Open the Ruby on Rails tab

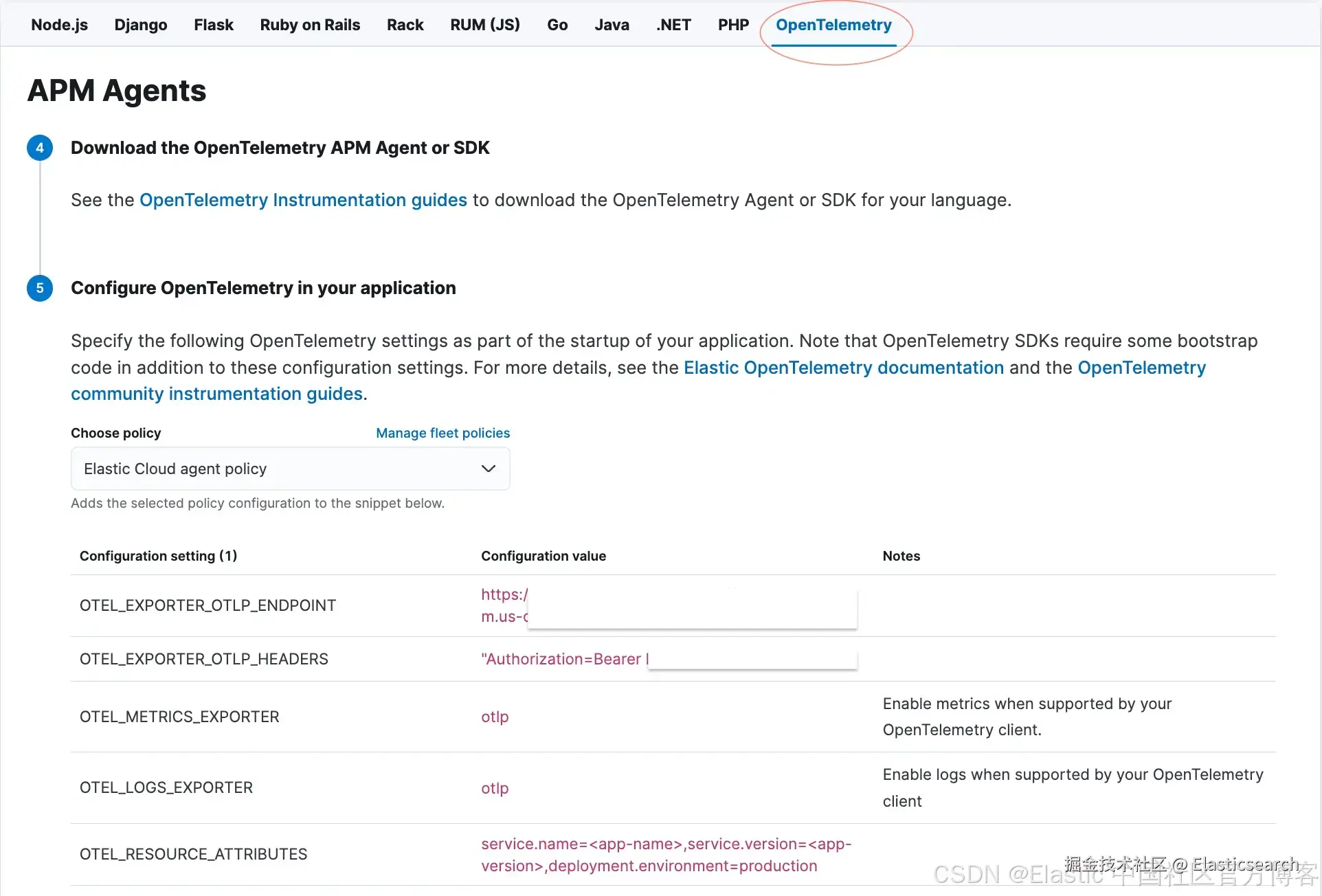(310, 25)
